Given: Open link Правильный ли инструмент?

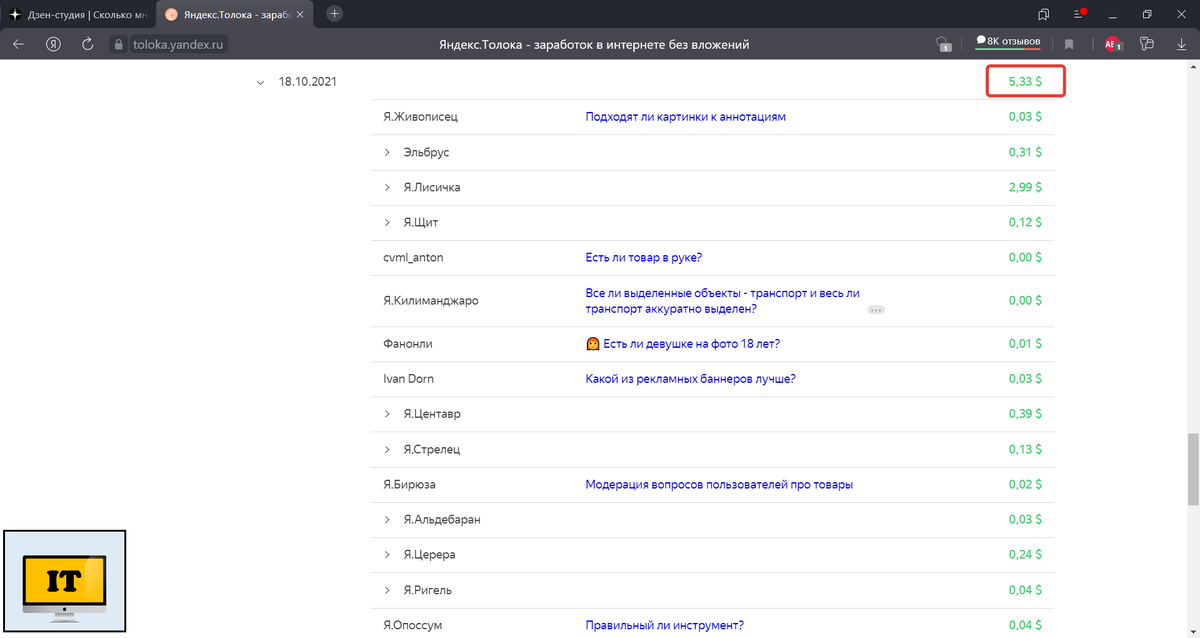Looking at the screenshot, I should coord(664,626).
